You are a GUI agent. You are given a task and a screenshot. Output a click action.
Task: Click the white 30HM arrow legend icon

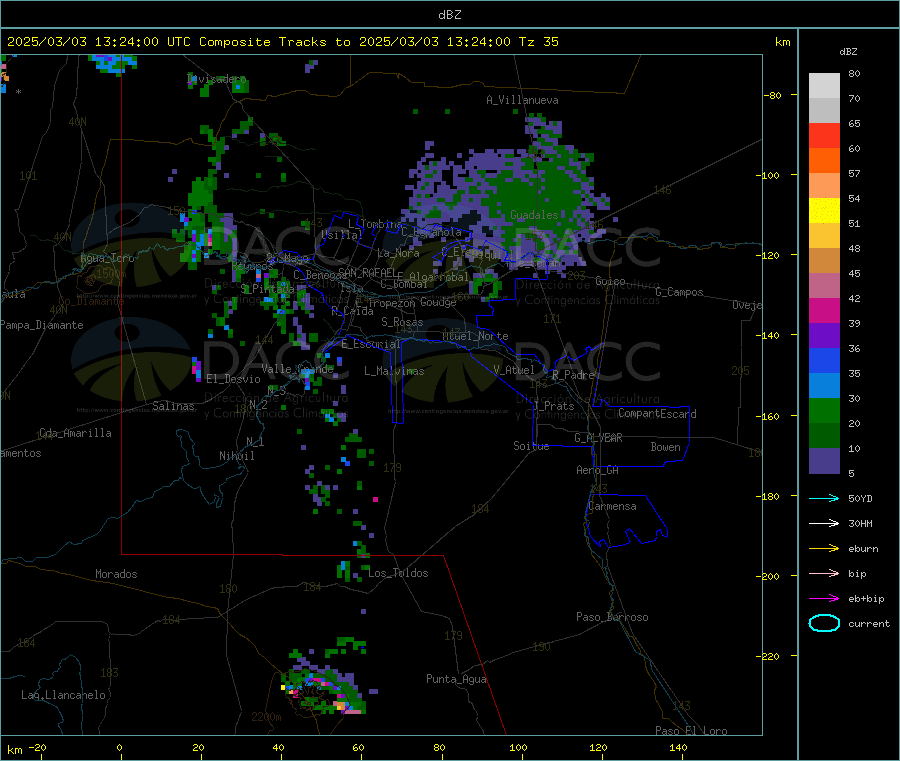[824, 523]
